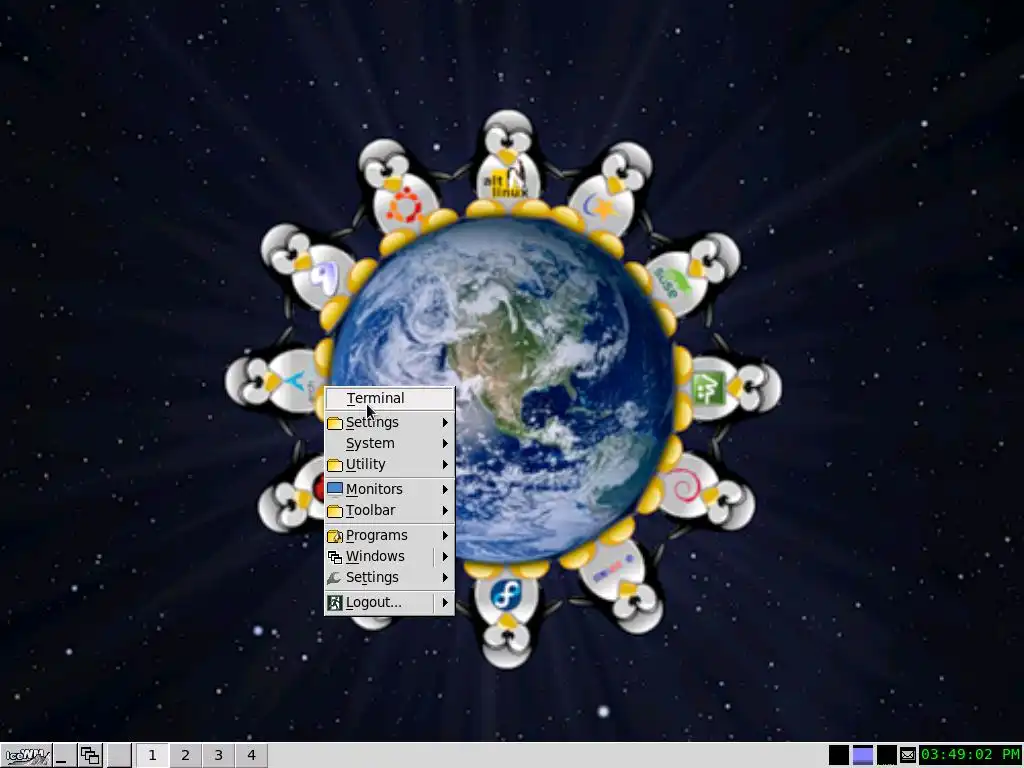Click the Logout exit-door icon
Viewport: 1024px width, 768px height.
(x=335, y=603)
